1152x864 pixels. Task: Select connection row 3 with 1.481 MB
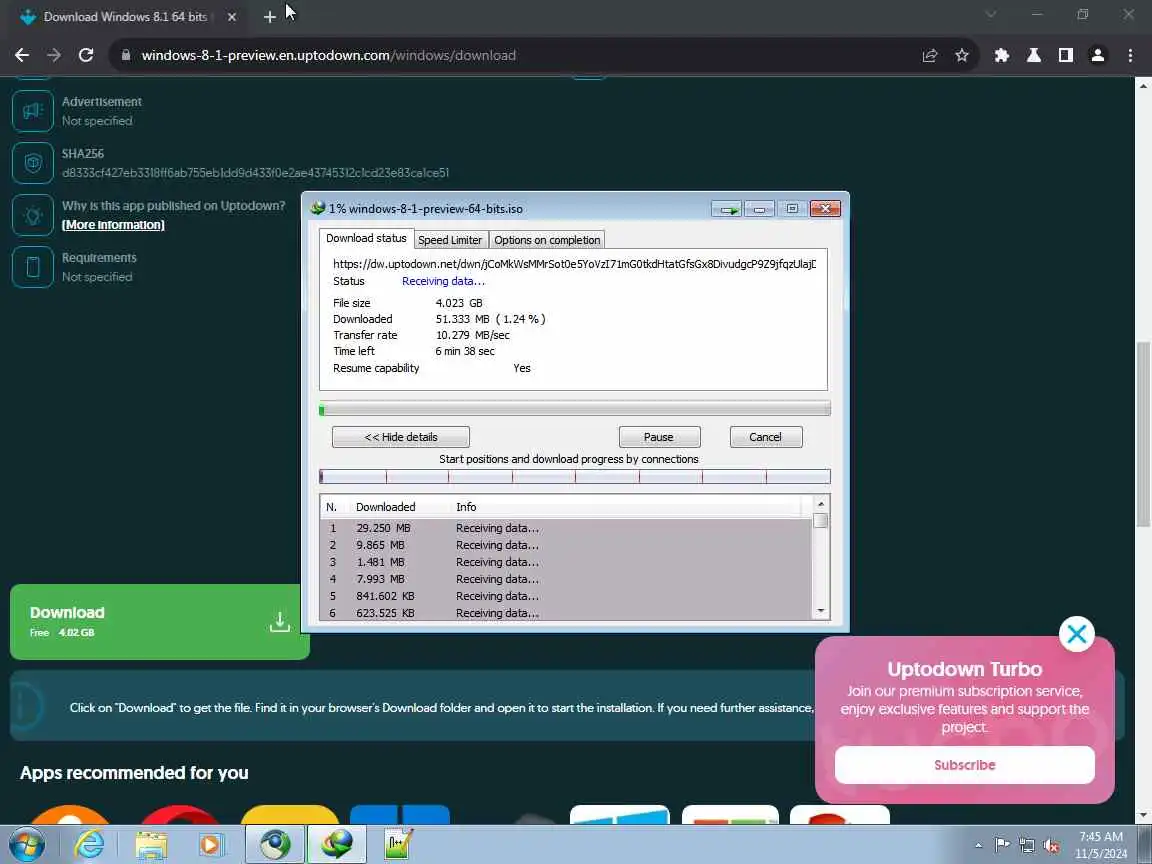566,562
